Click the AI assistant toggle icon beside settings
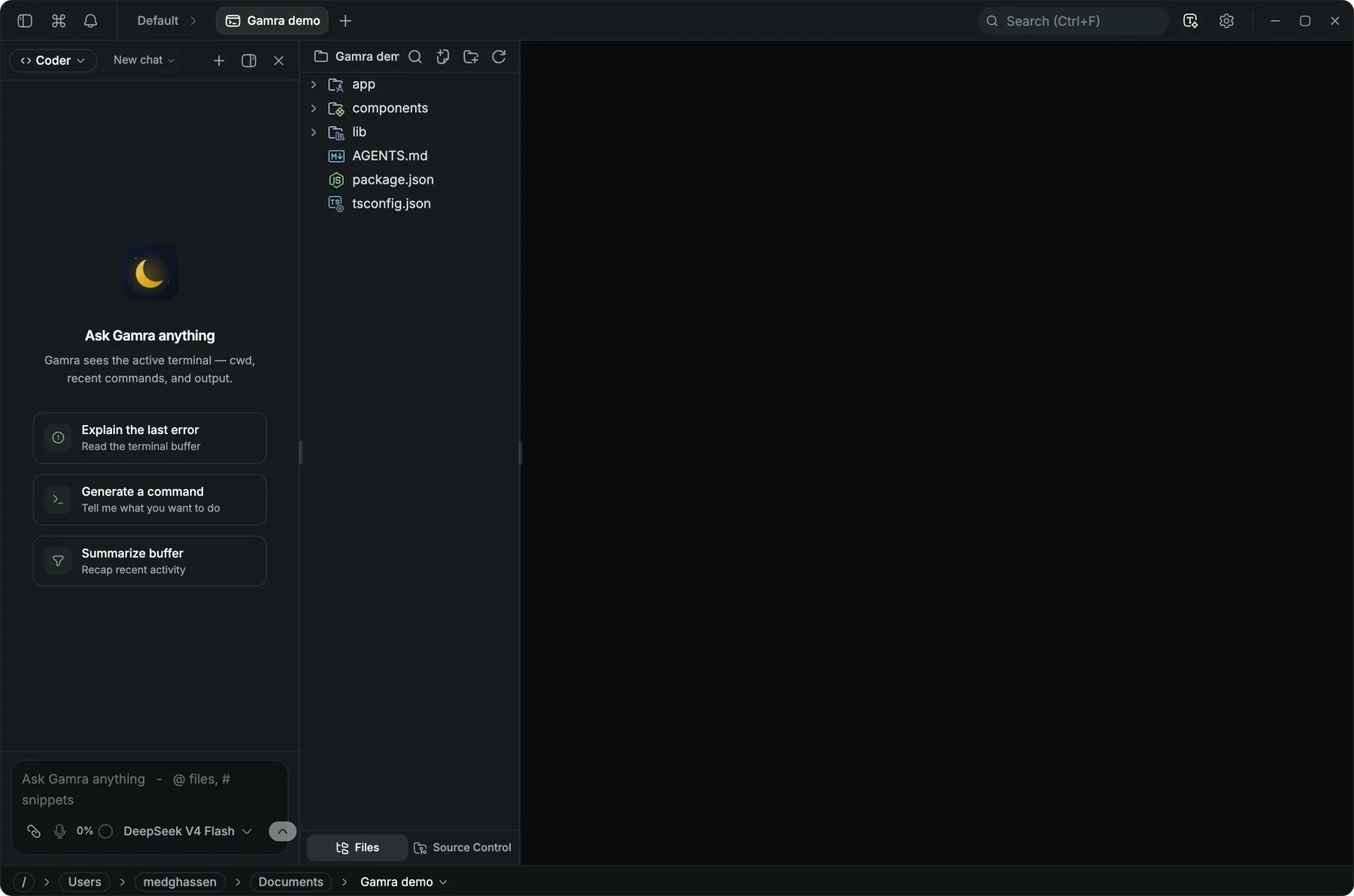1354x896 pixels. [x=1190, y=21]
